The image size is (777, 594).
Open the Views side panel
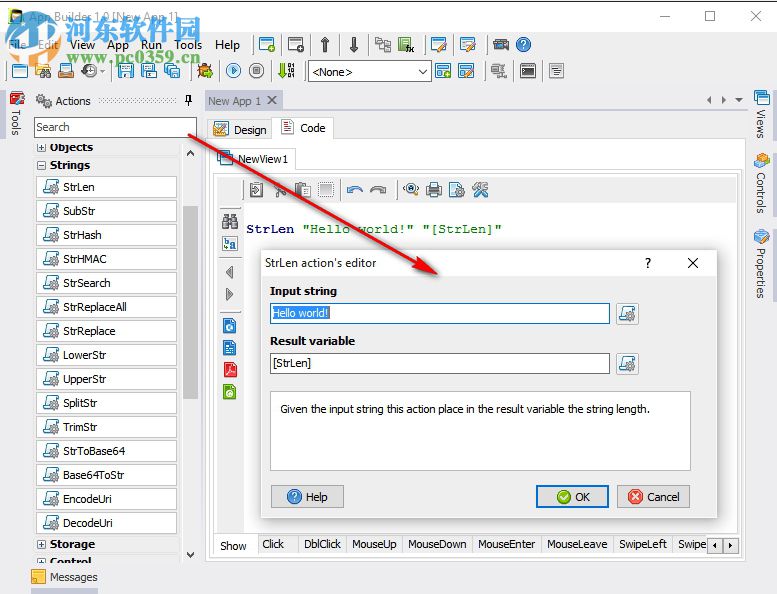click(761, 114)
